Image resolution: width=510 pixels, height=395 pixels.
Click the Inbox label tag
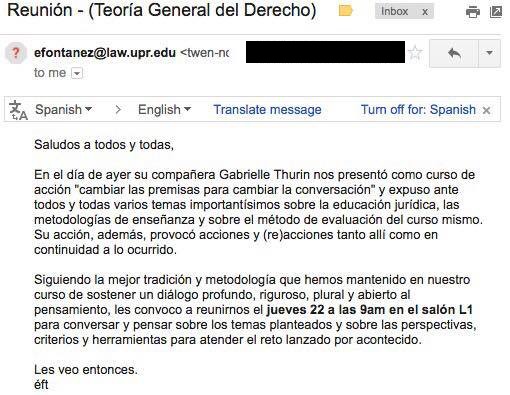[395, 11]
